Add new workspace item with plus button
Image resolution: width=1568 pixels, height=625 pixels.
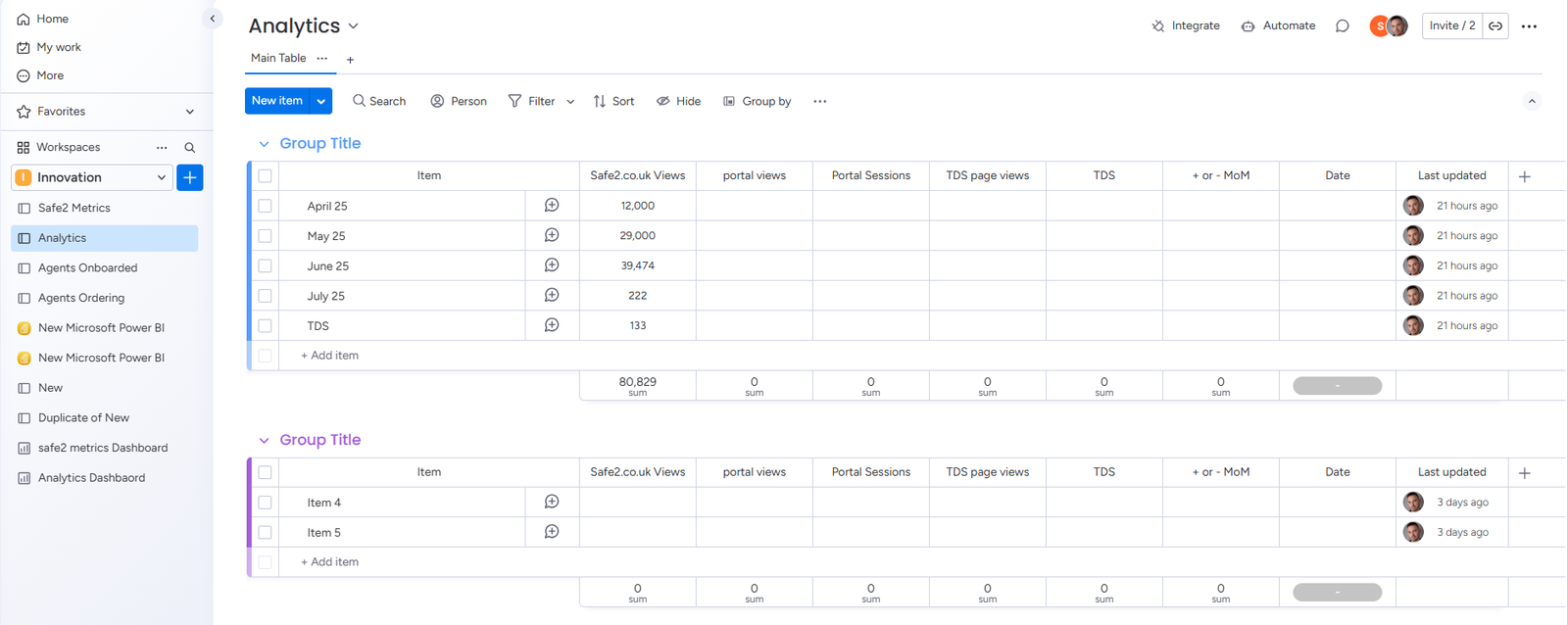pos(190,177)
